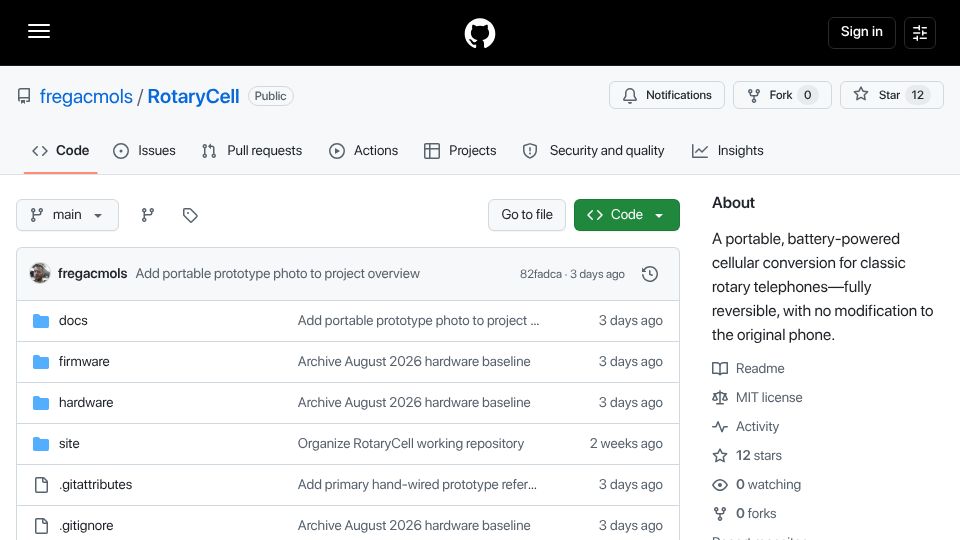This screenshot has height=540, width=960.
Task: Open the Activity link in About
Action: point(746,427)
